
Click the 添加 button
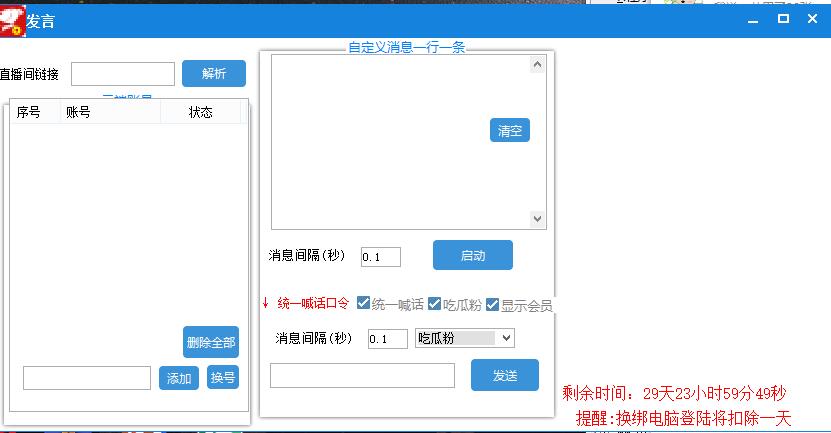click(x=179, y=378)
